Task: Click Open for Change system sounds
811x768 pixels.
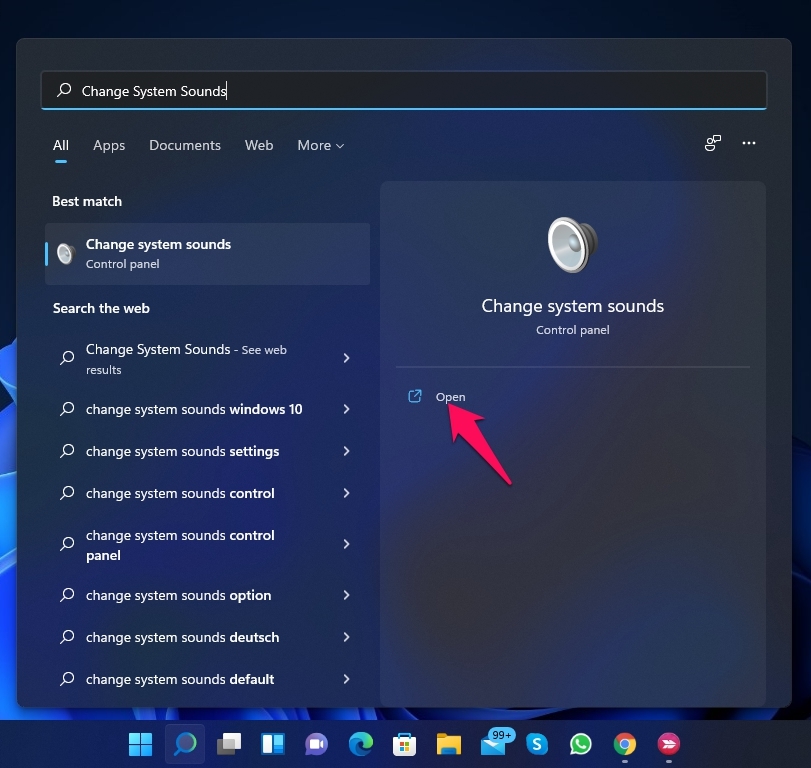Action: point(450,397)
